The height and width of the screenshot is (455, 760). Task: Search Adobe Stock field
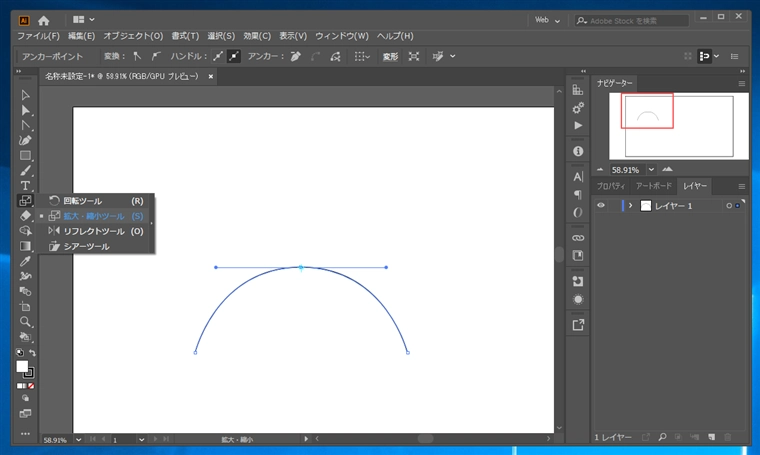(632, 20)
